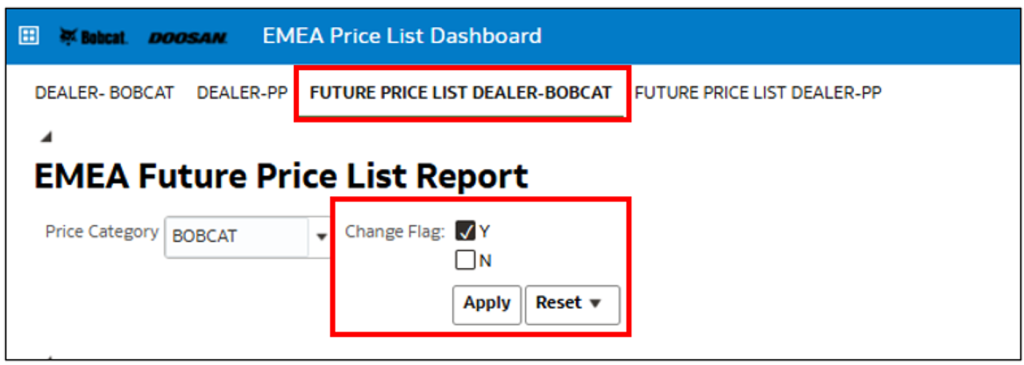Check the Y Change Flag checkbox
The width and height of the screenshot is (1024, 365).
(x=465, y=231)
